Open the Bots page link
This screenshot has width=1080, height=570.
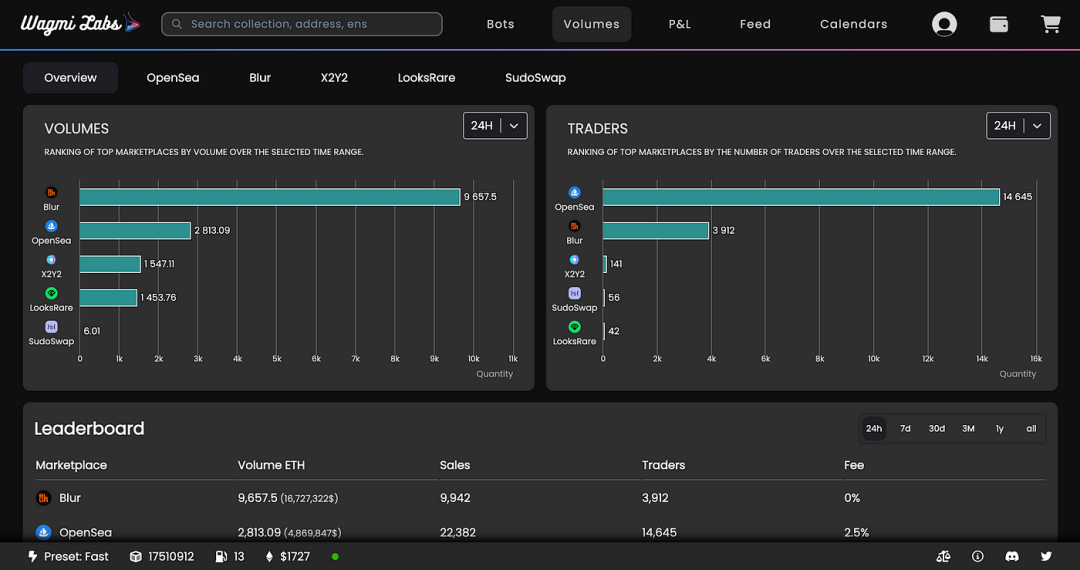500,24
